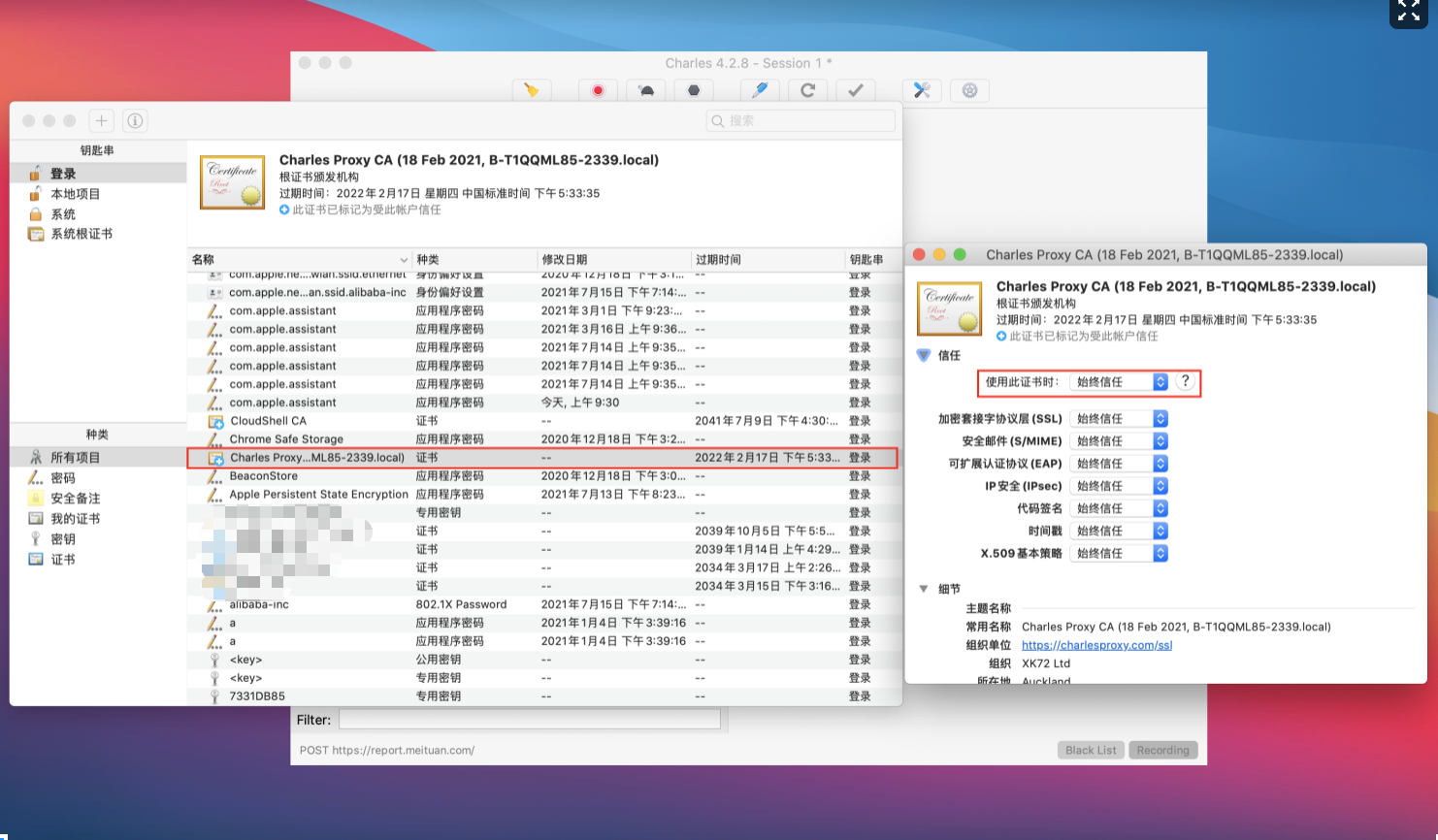Open the 安全邮件 (S/MIME) dropdown
The width and height of the screenshot is (1438, 840).
pyautogui.click(x=1119, y=441)
